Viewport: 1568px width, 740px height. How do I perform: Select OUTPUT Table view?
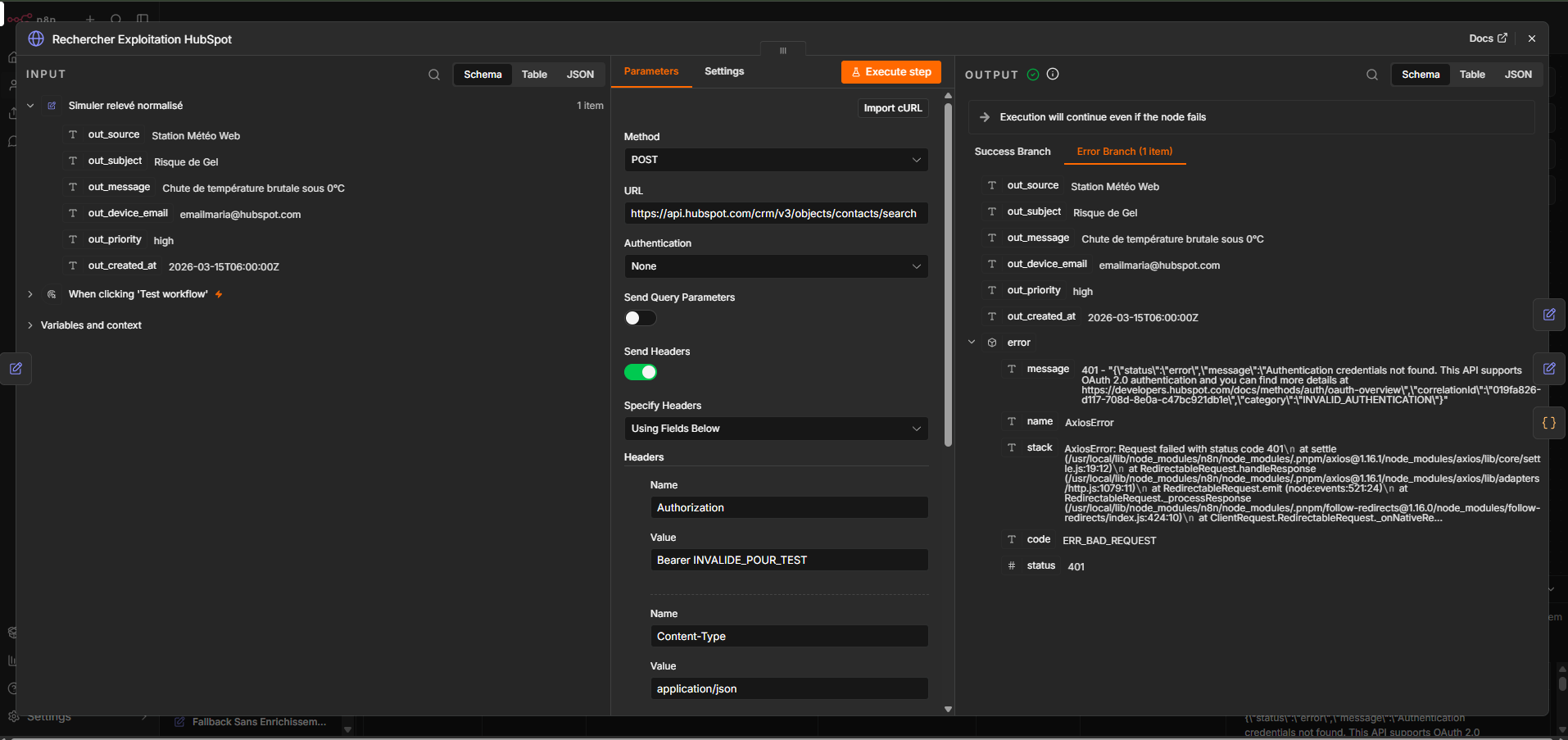pyautogui.click(x=1472, y=75)
